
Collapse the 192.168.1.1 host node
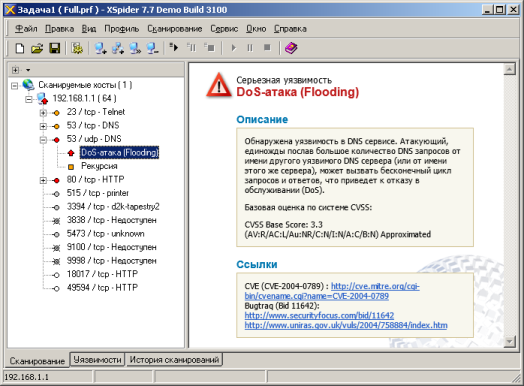[x=29, y=99]
